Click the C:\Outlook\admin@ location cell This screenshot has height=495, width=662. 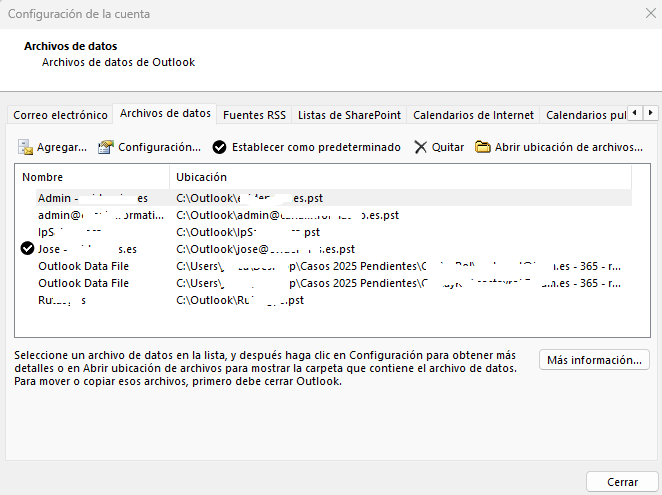[x=288, y=215]
